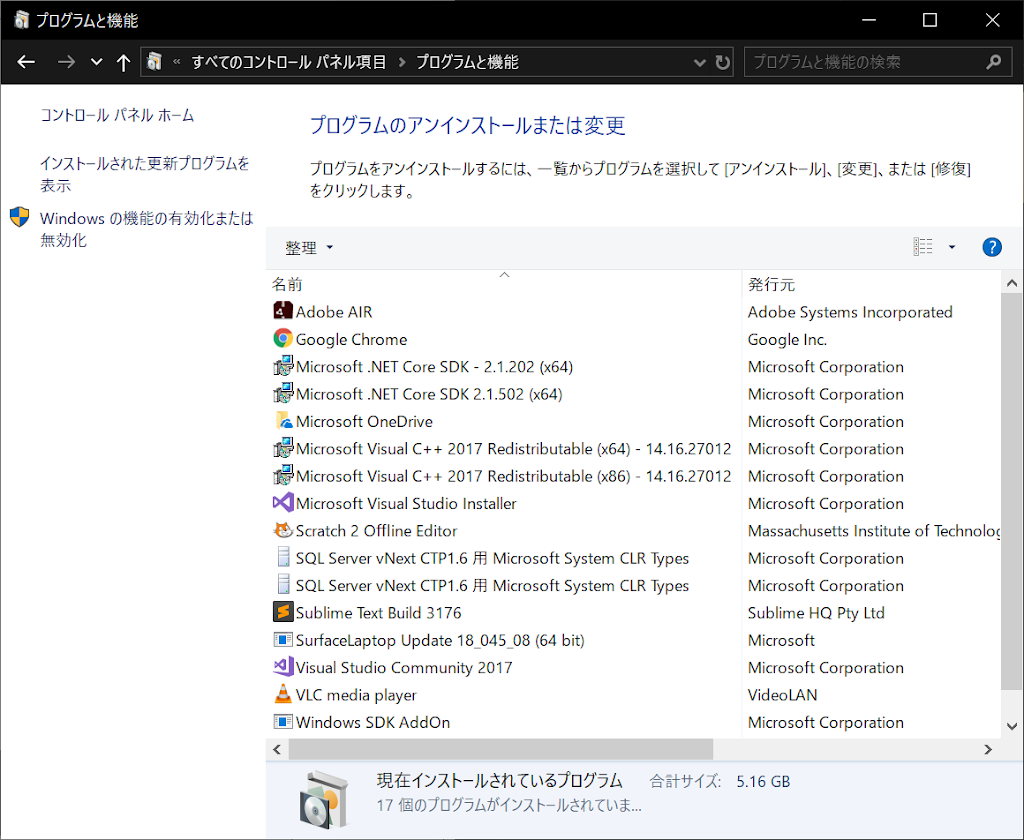The image size is (1024, 840).
Task: Open コントロール パネル ホーム link
Action: (118, 116)
